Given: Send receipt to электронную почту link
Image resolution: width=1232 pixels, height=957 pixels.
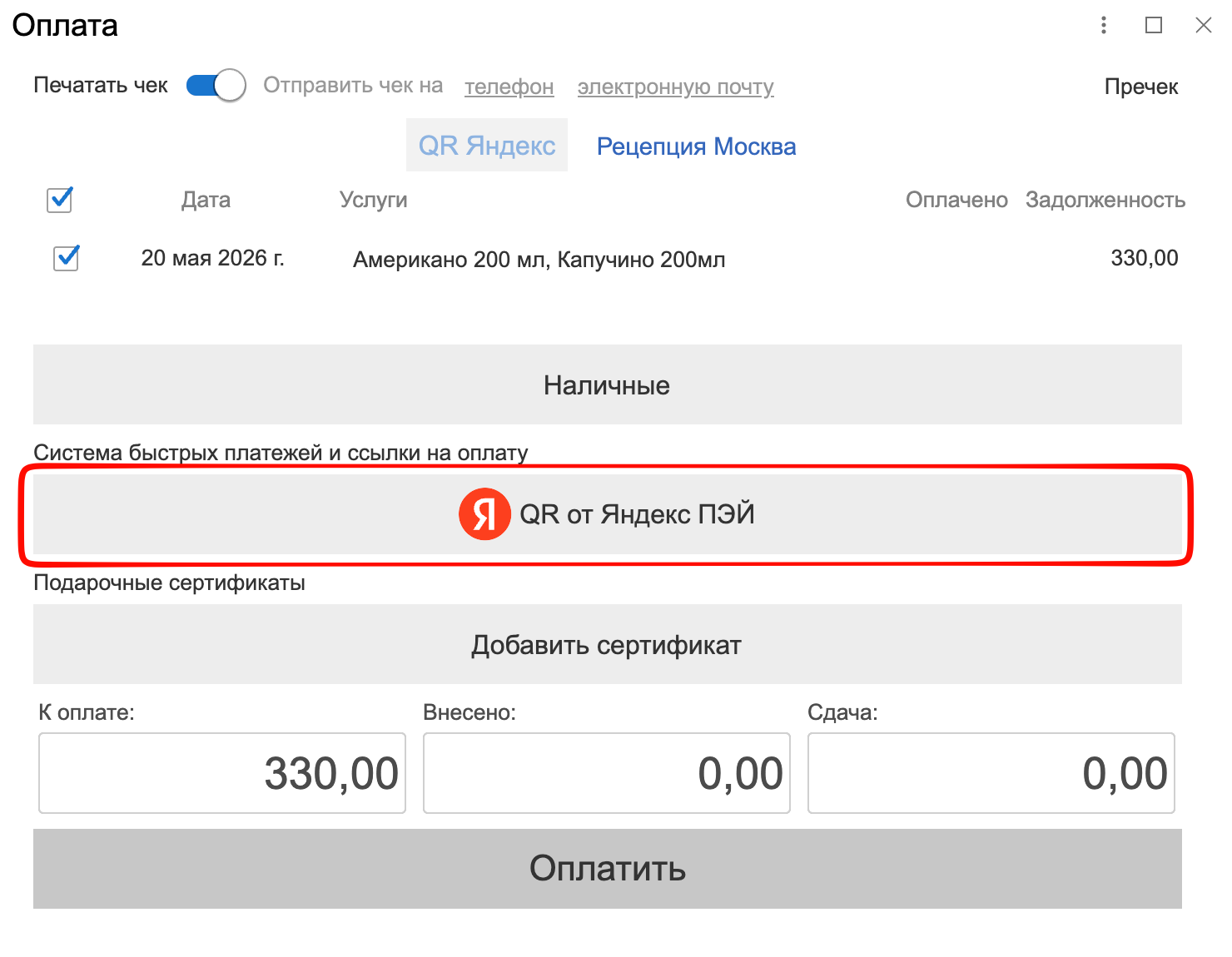Looking at the screenshot, I should tap(676, 87).
